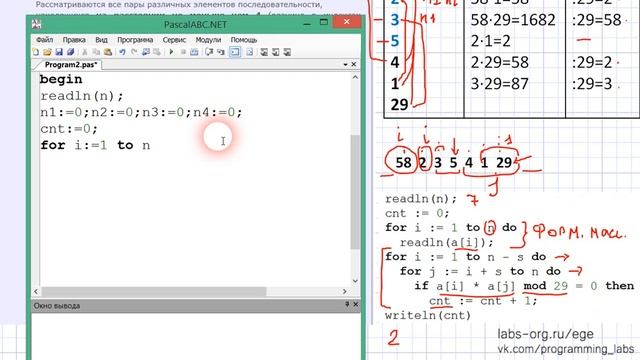Place cursor after 'for i:=1 to n'

click(151, 145)
